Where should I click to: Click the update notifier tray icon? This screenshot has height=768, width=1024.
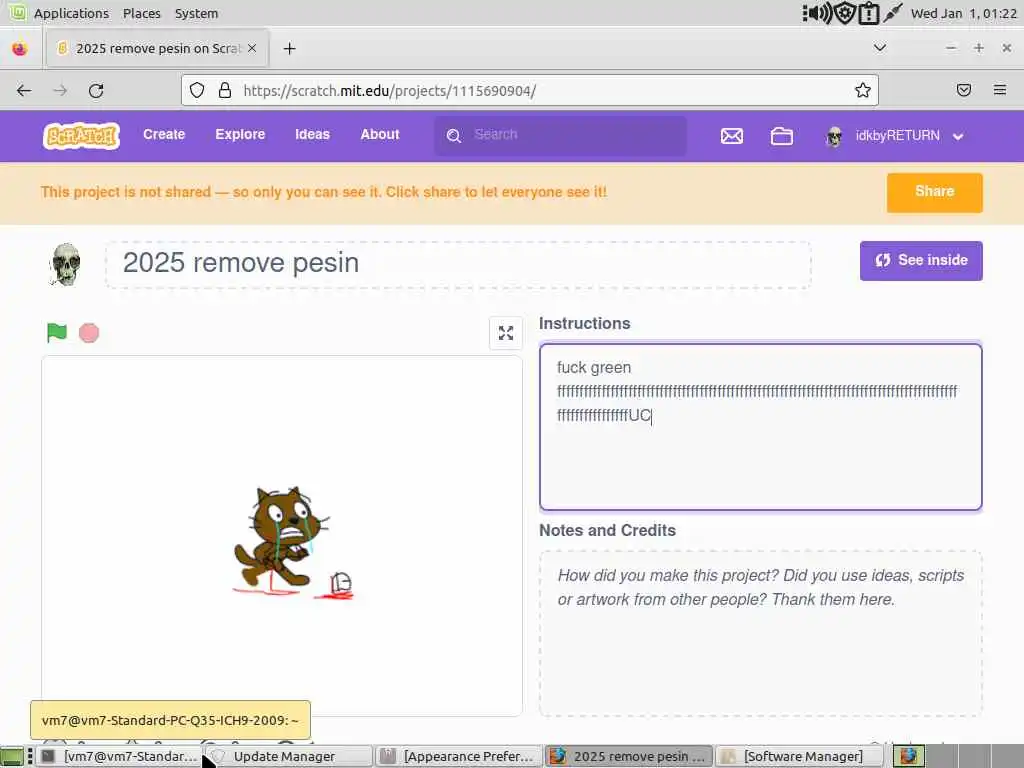pos(869,13)
